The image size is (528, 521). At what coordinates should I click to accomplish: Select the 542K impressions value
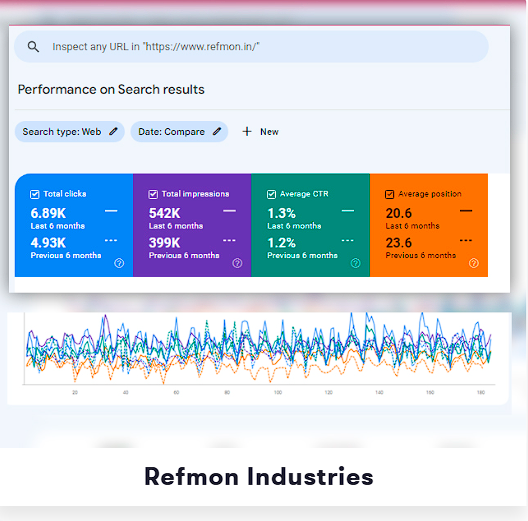click(165, 213)
